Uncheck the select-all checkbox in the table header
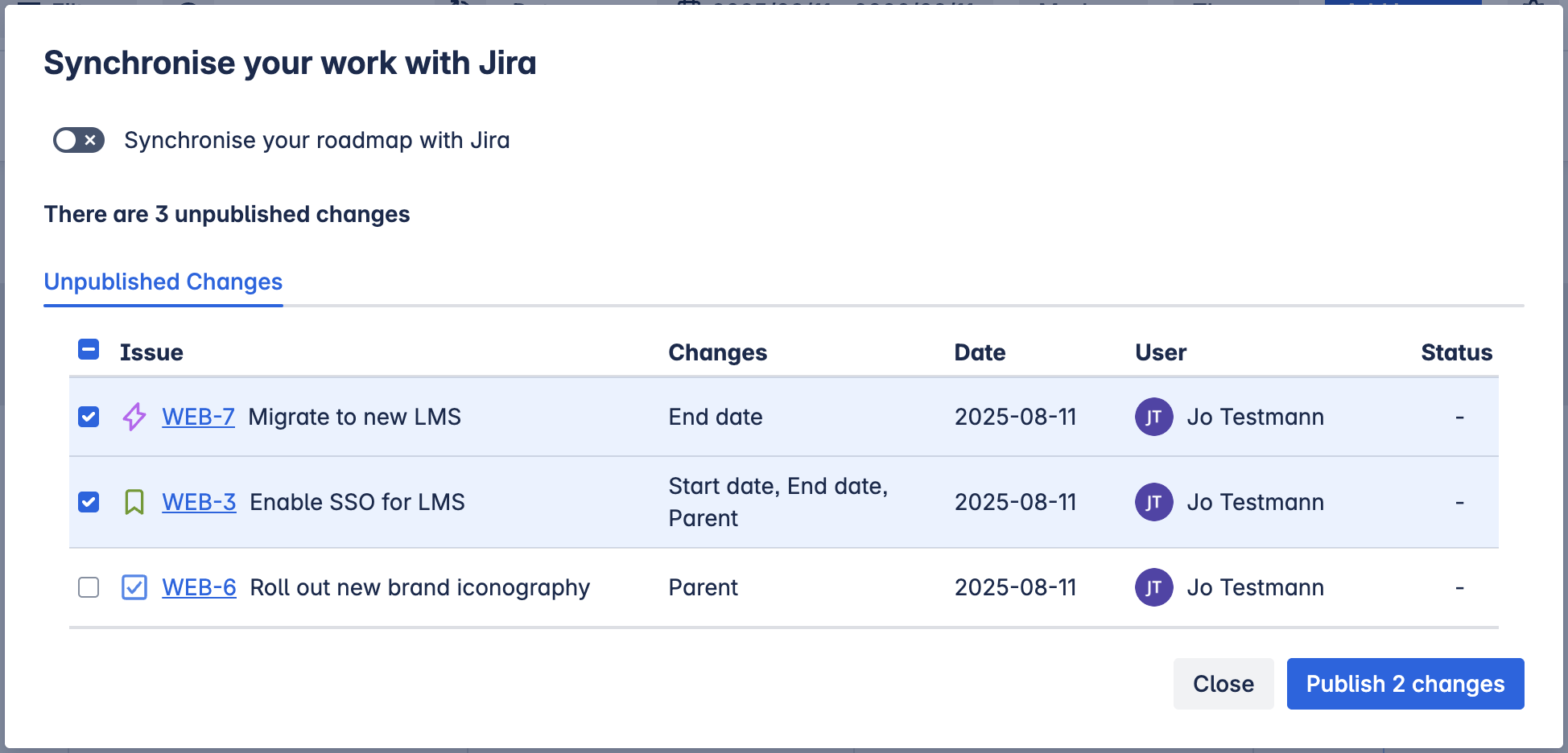Image resolution: width=1568 pixels, height=753 pixels. pyautogui.click(x=88, y=349)
